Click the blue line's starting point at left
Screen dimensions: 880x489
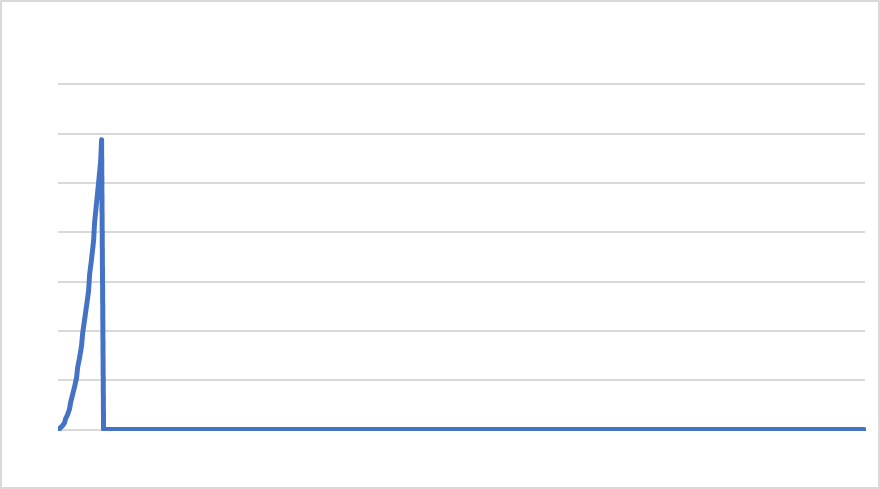click(59, 428)
